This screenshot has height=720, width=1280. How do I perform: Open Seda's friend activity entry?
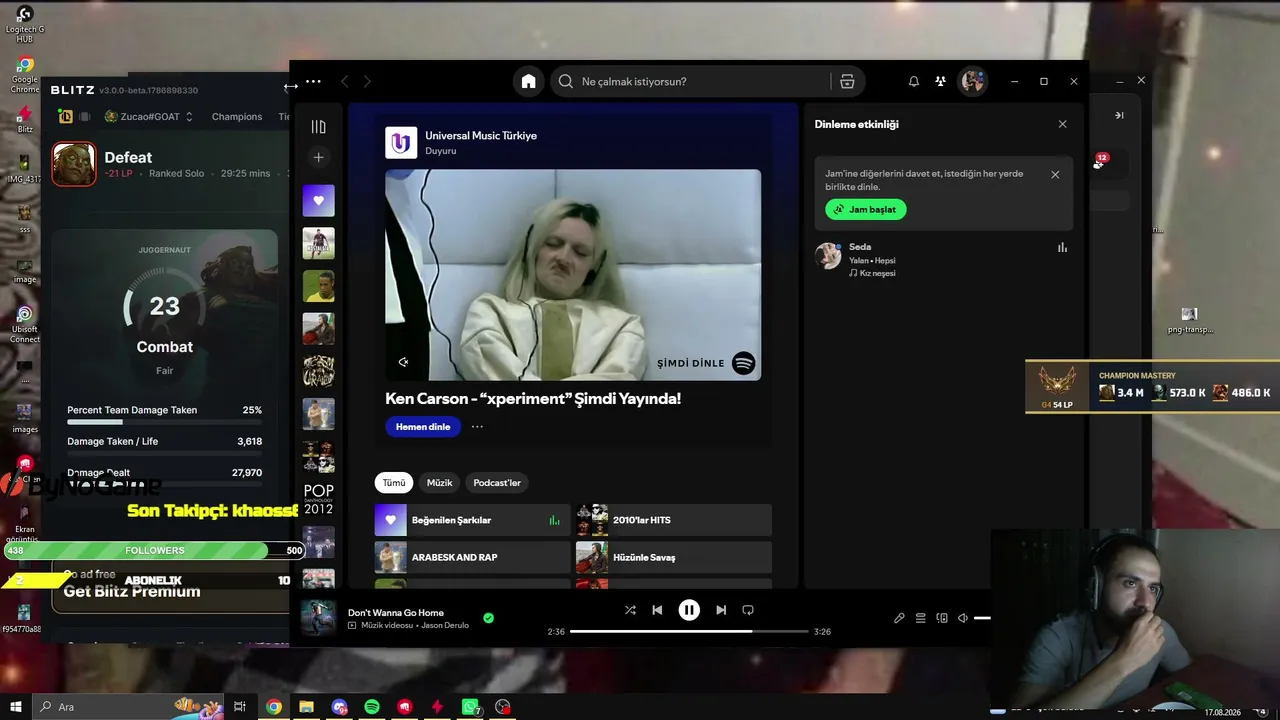click(942, 259)
